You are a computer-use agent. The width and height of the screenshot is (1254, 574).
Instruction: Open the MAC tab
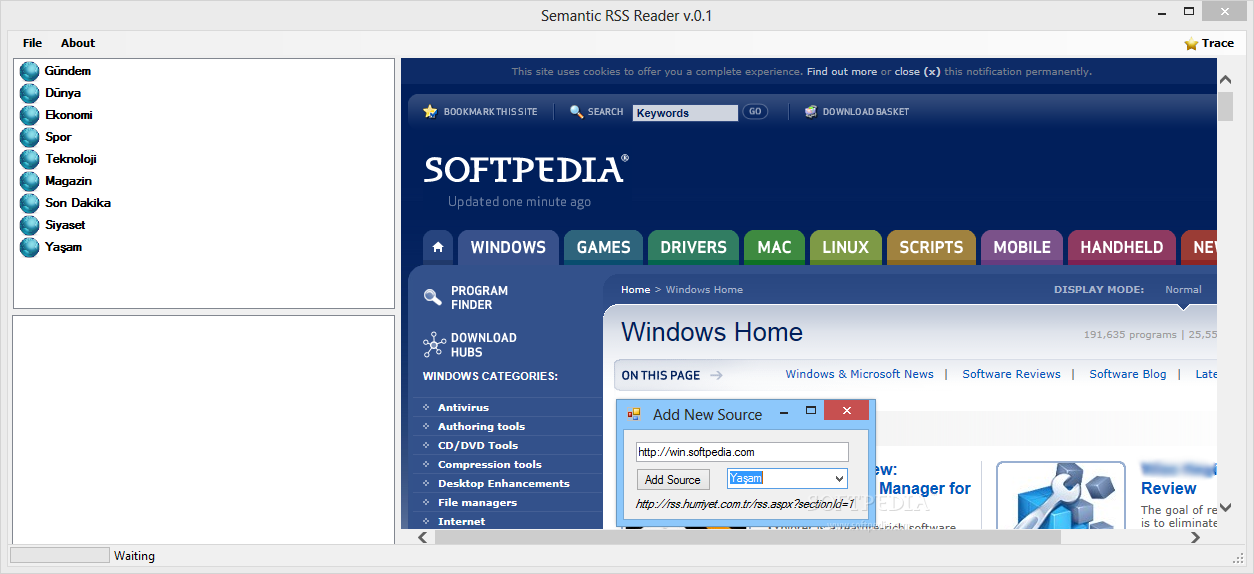click(774, 247)
